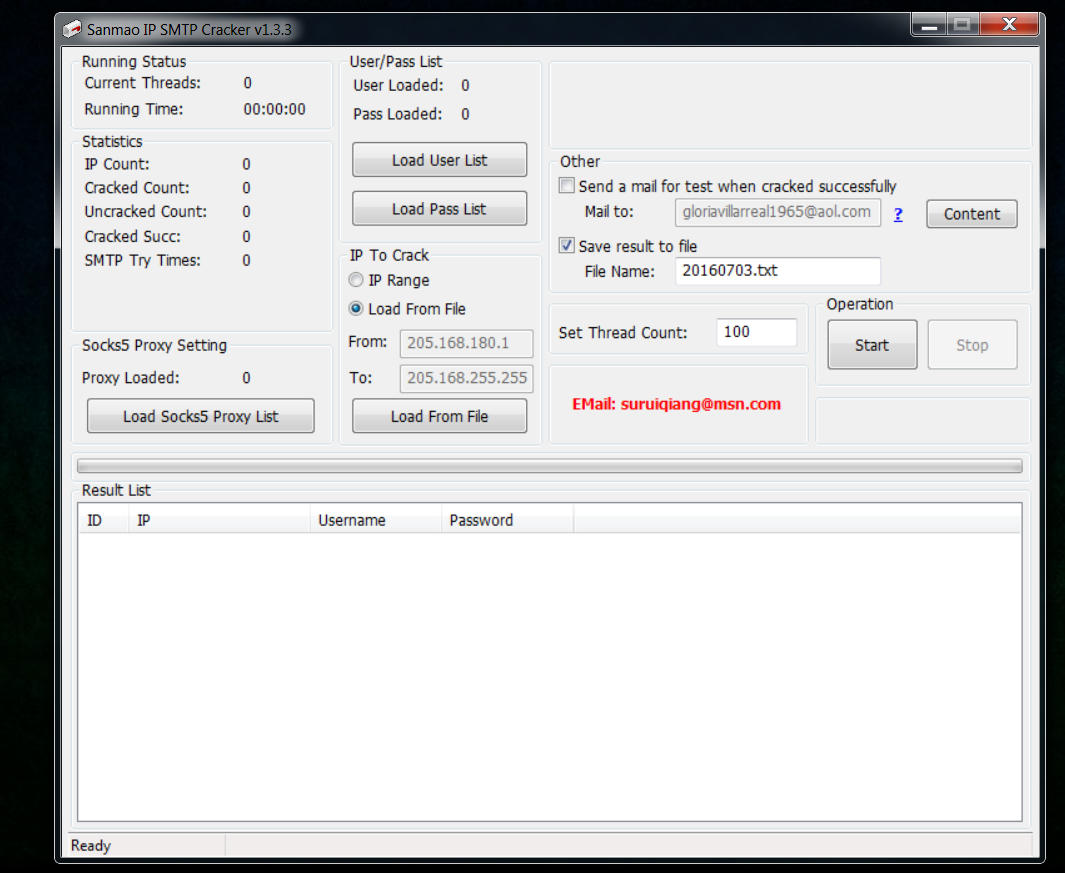
Task: Click the Load Socks5 Proxy List button
Action: coord(200,417)
